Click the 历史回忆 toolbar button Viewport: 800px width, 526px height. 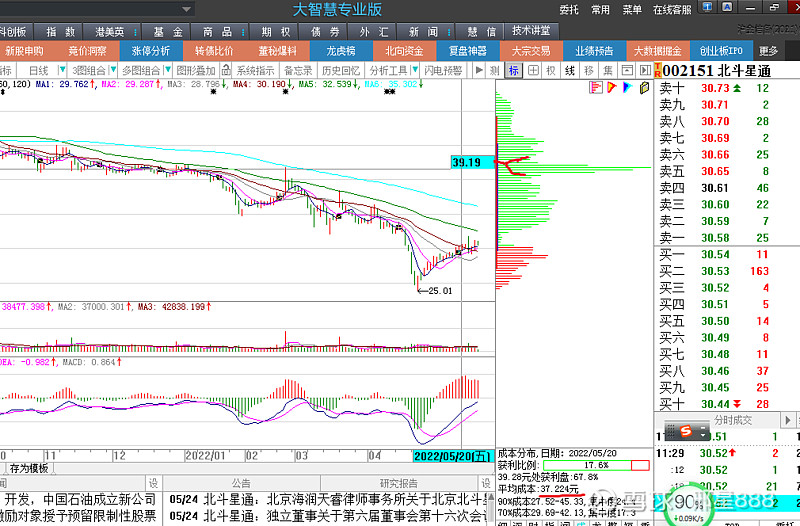[x=341, y=70]
